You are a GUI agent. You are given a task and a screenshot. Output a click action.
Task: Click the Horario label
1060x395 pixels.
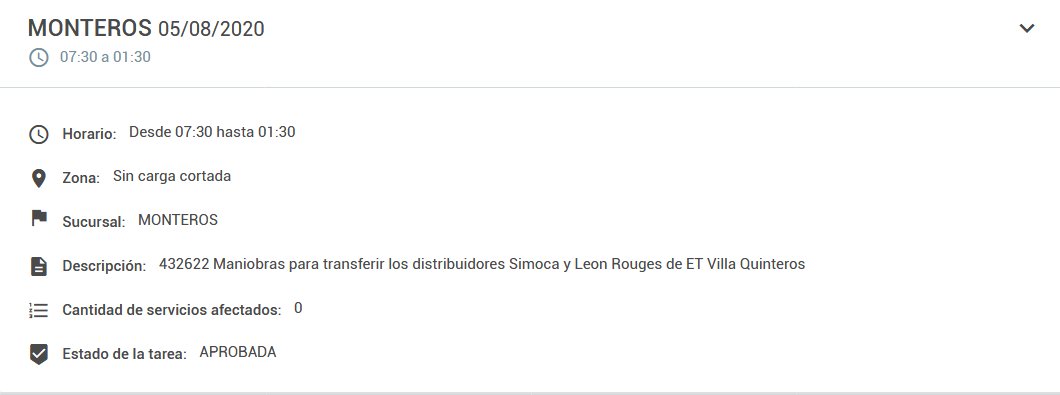click(89, 134)
